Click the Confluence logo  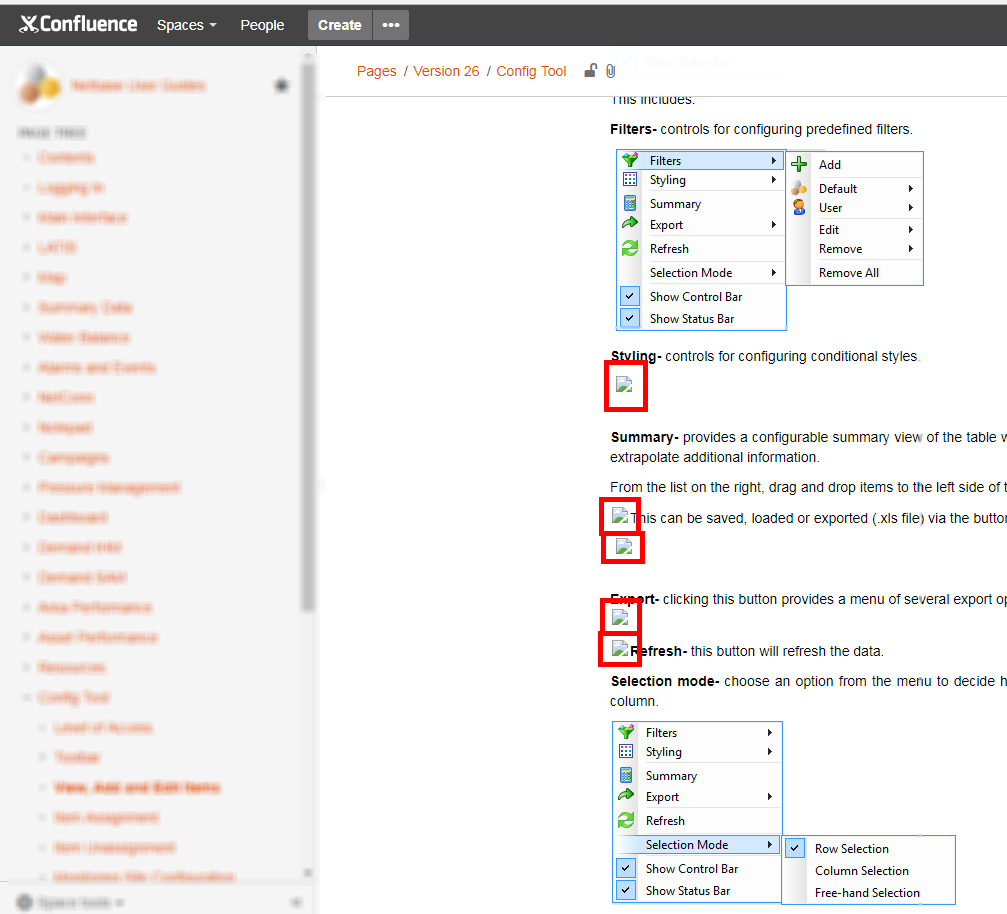[x=78, y=24]
